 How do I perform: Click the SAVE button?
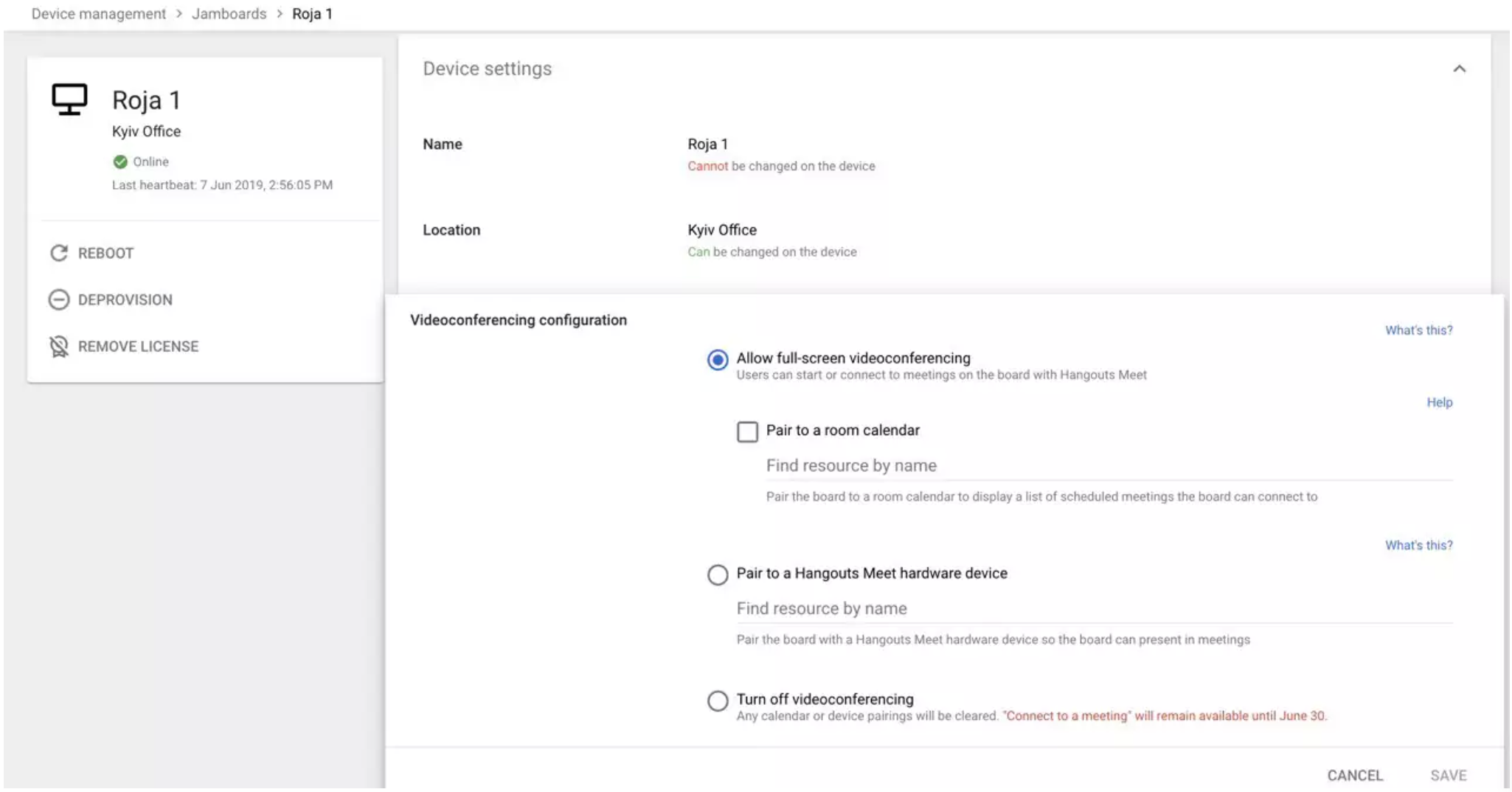point(1449,775)
